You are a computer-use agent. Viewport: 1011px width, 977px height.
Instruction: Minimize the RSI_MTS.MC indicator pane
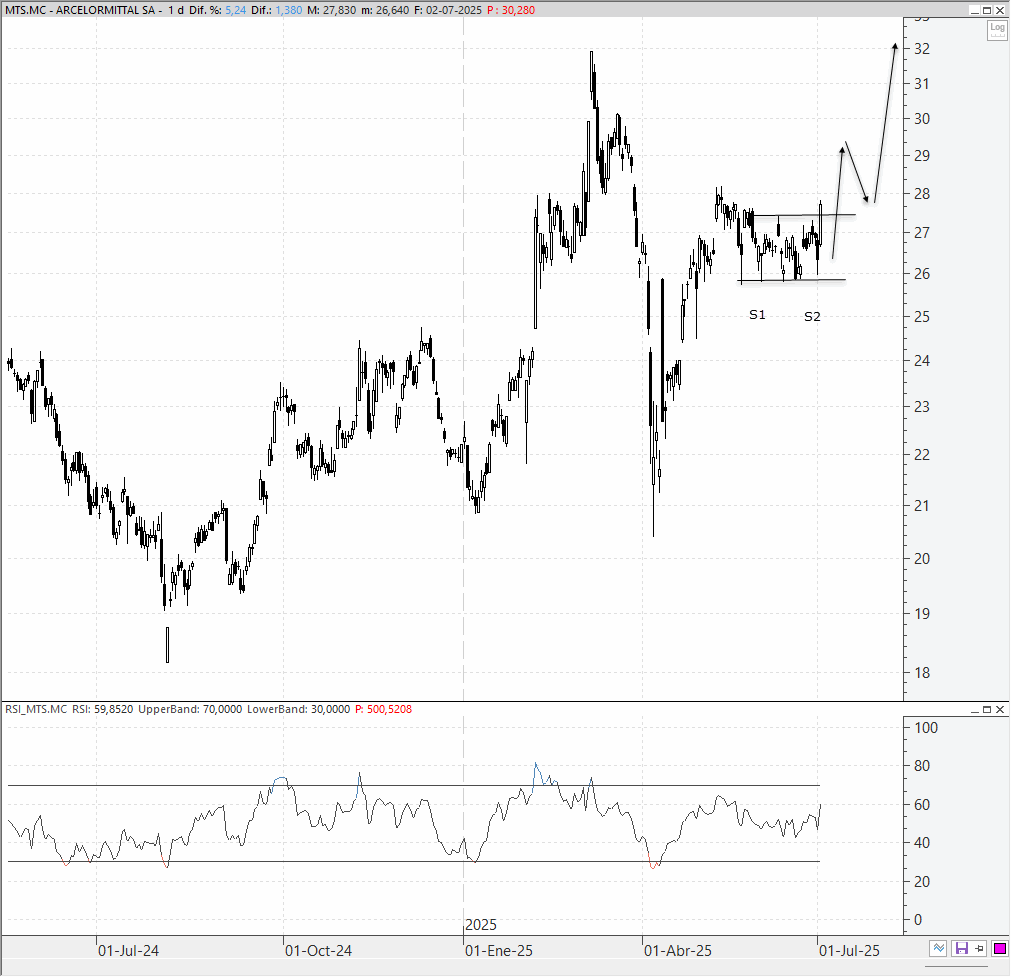tap(976, 709)
